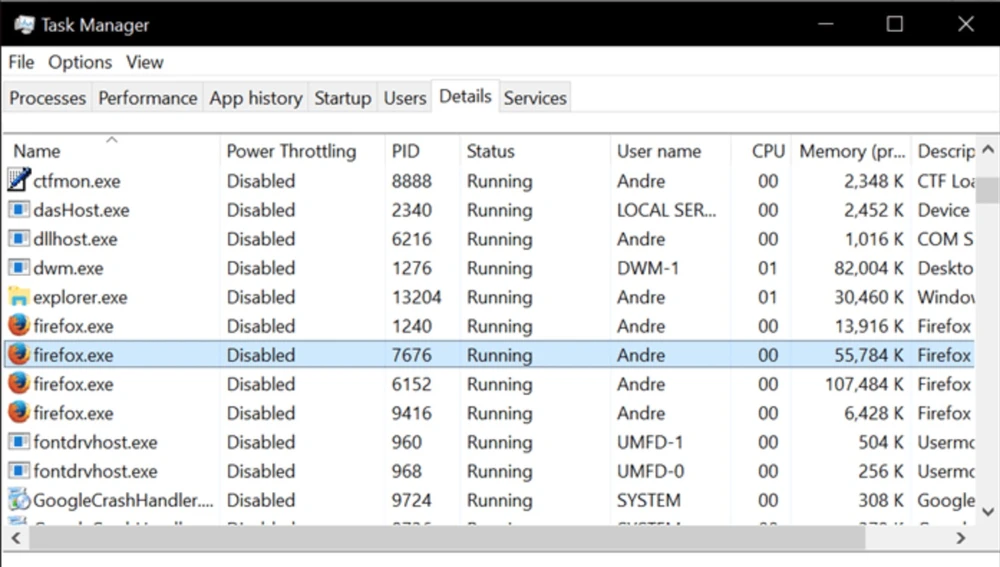Open the Services tab

click(535, 98)
